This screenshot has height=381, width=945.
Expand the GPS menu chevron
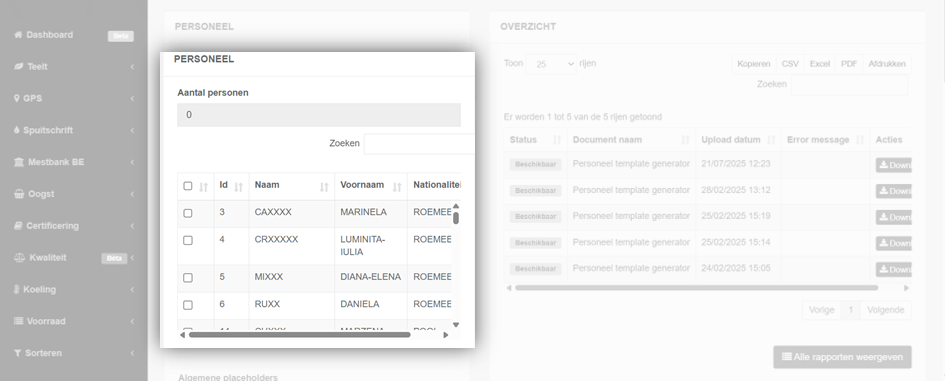(x=132, y=98)
